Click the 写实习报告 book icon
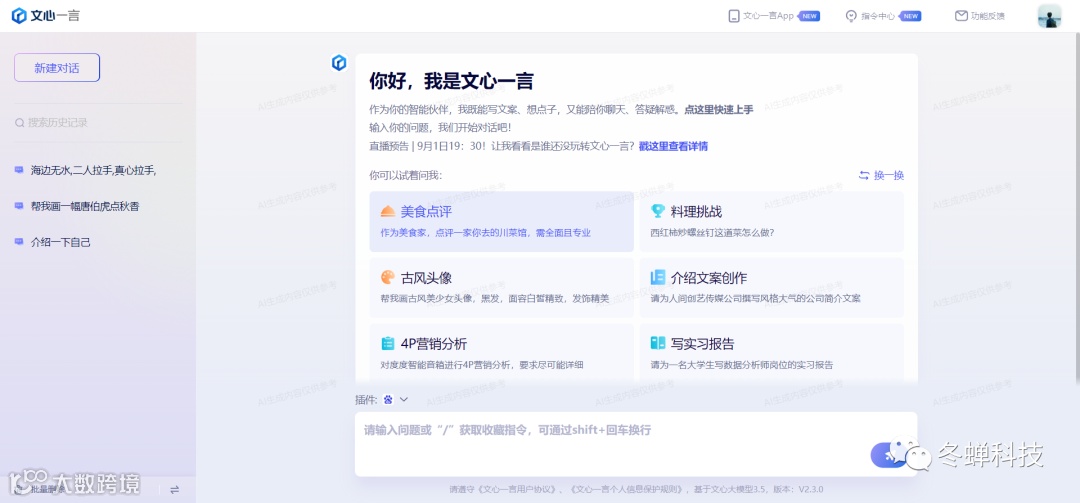 pos(658,343)
